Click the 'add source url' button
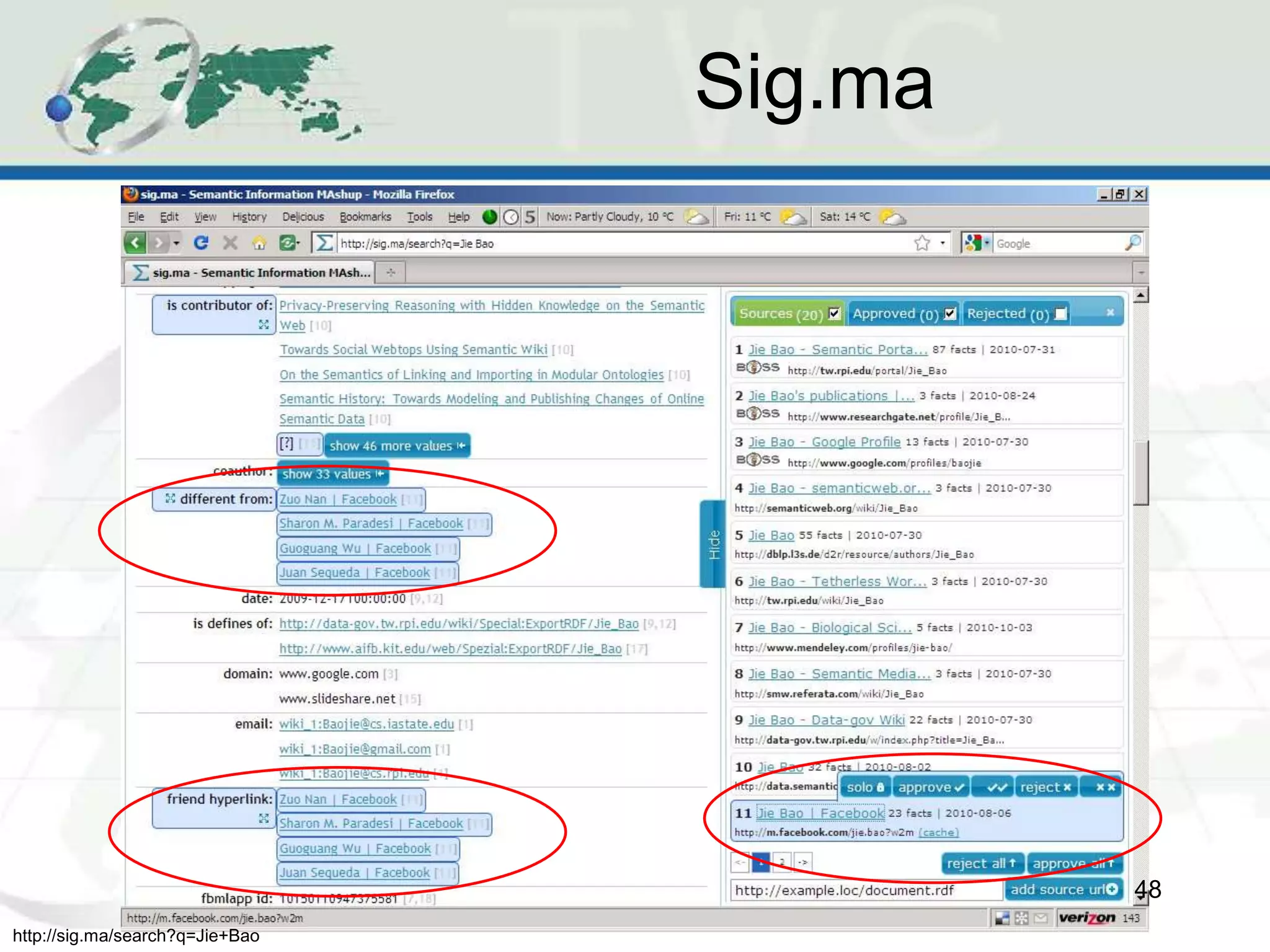The height and width of the screenshot is (952, 1270). (x=1064, y=889)
